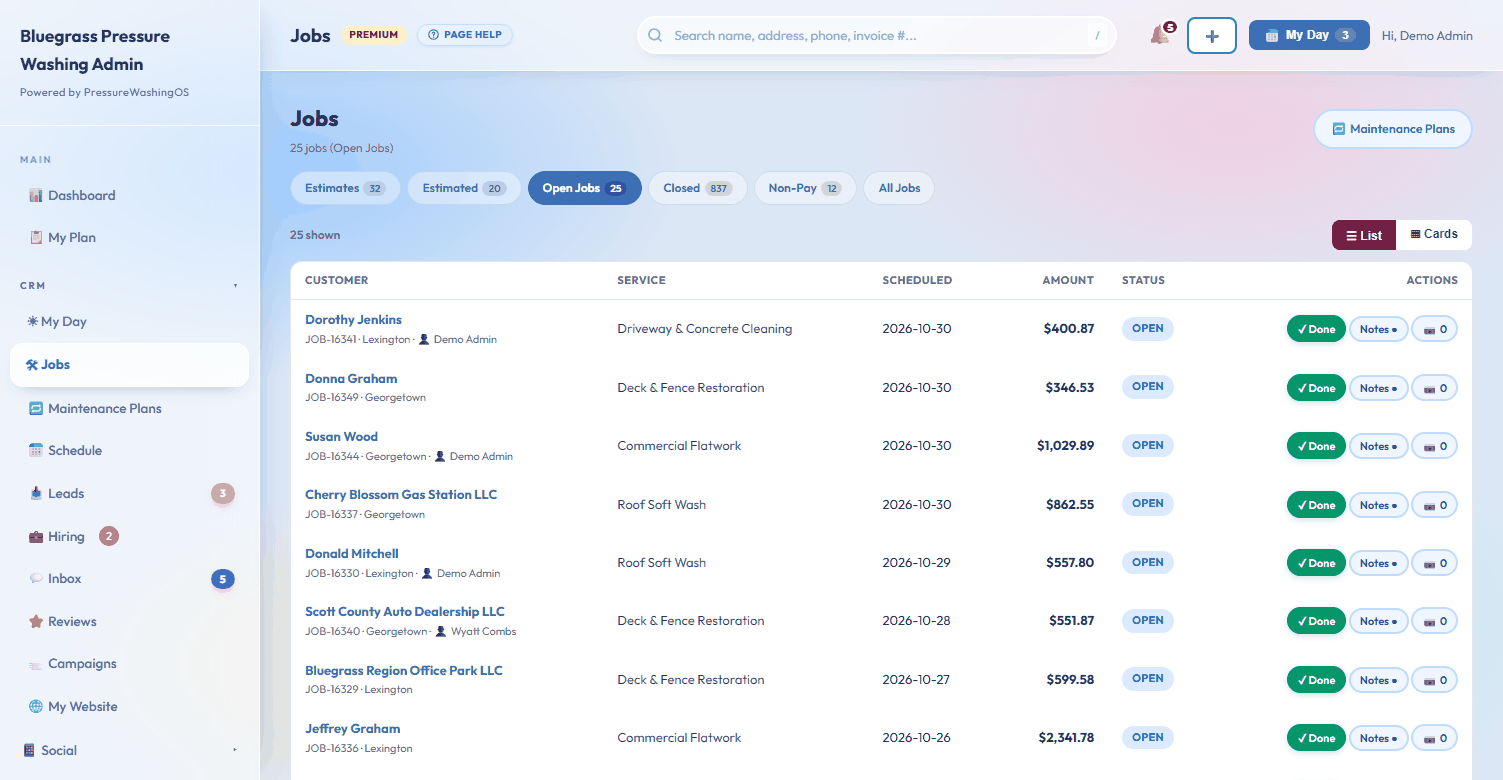1503x780 pixels.
Task: Select the Closed jobs tab
Action: tap(698, 188)
